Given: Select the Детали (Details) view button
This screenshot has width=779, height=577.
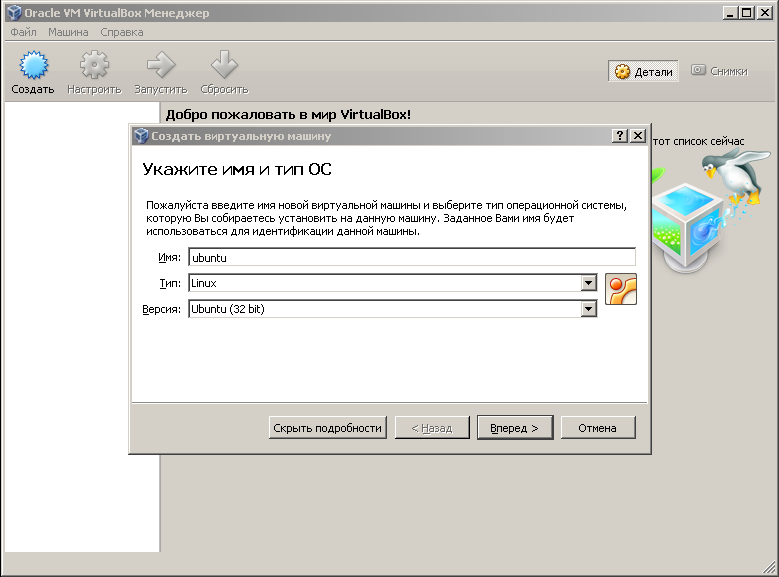Looking at the screenshot, I should tap(643, 72).
